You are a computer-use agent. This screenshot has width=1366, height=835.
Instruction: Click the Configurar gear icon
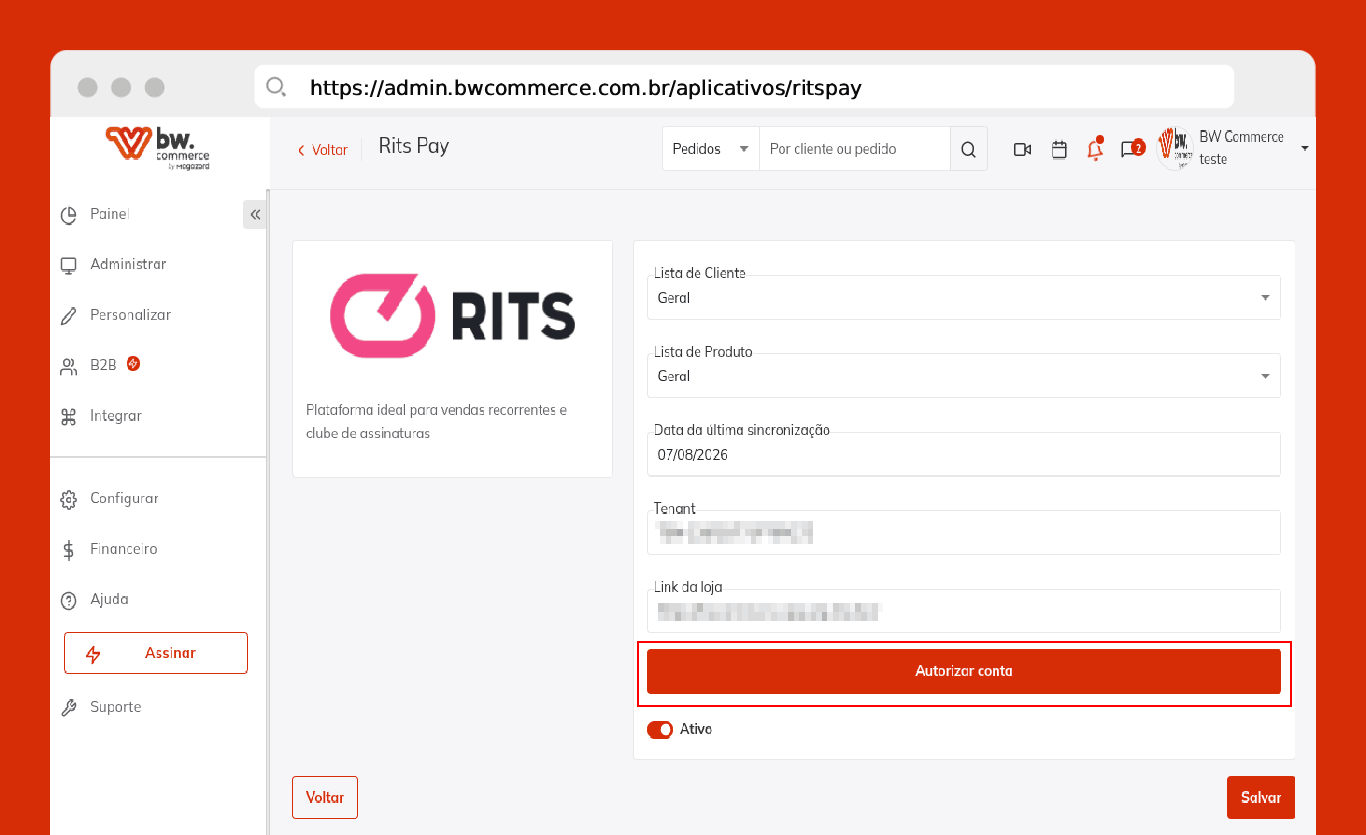[x=69, y=499]
